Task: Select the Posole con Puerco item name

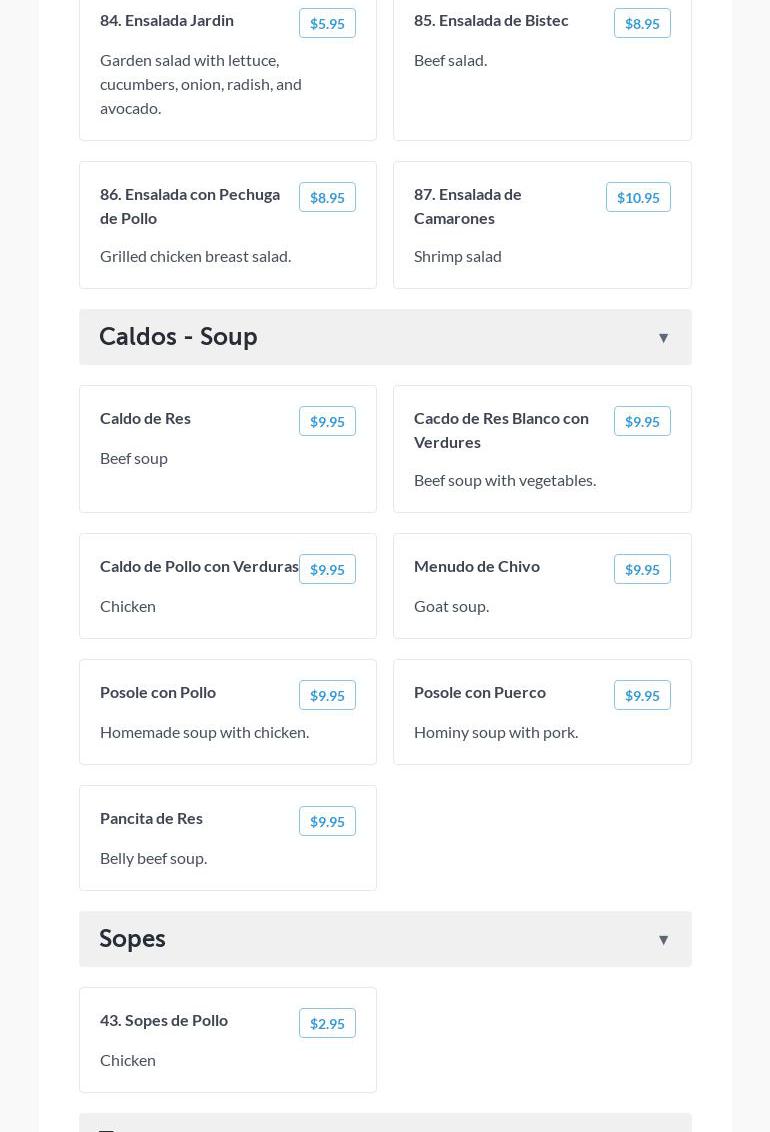Action: (480, 692)
